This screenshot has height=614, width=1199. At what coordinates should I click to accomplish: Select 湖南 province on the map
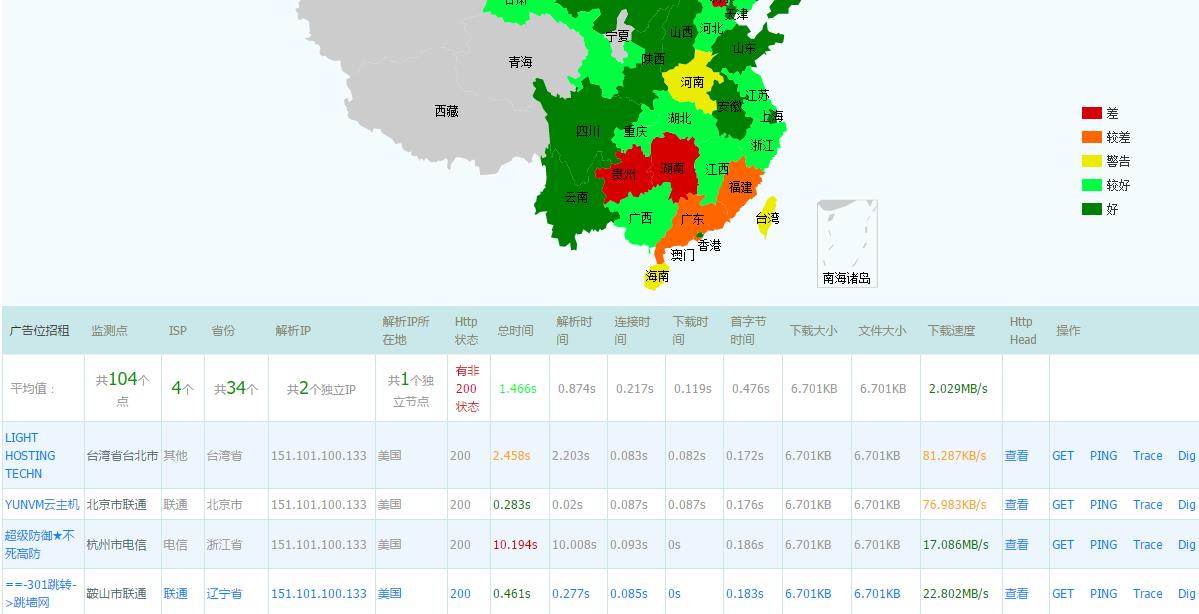(x=673, y=168)
